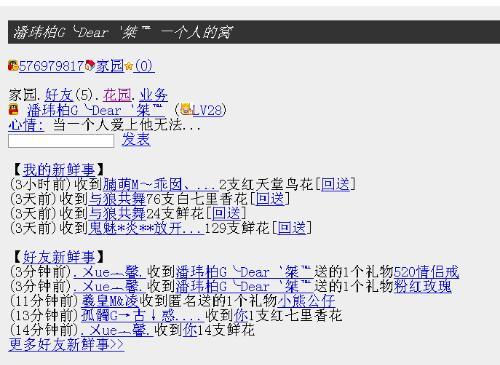Open the 520情侣戒 gift link
This screenshot has width=500, height=365.
(x=426, y=272)
